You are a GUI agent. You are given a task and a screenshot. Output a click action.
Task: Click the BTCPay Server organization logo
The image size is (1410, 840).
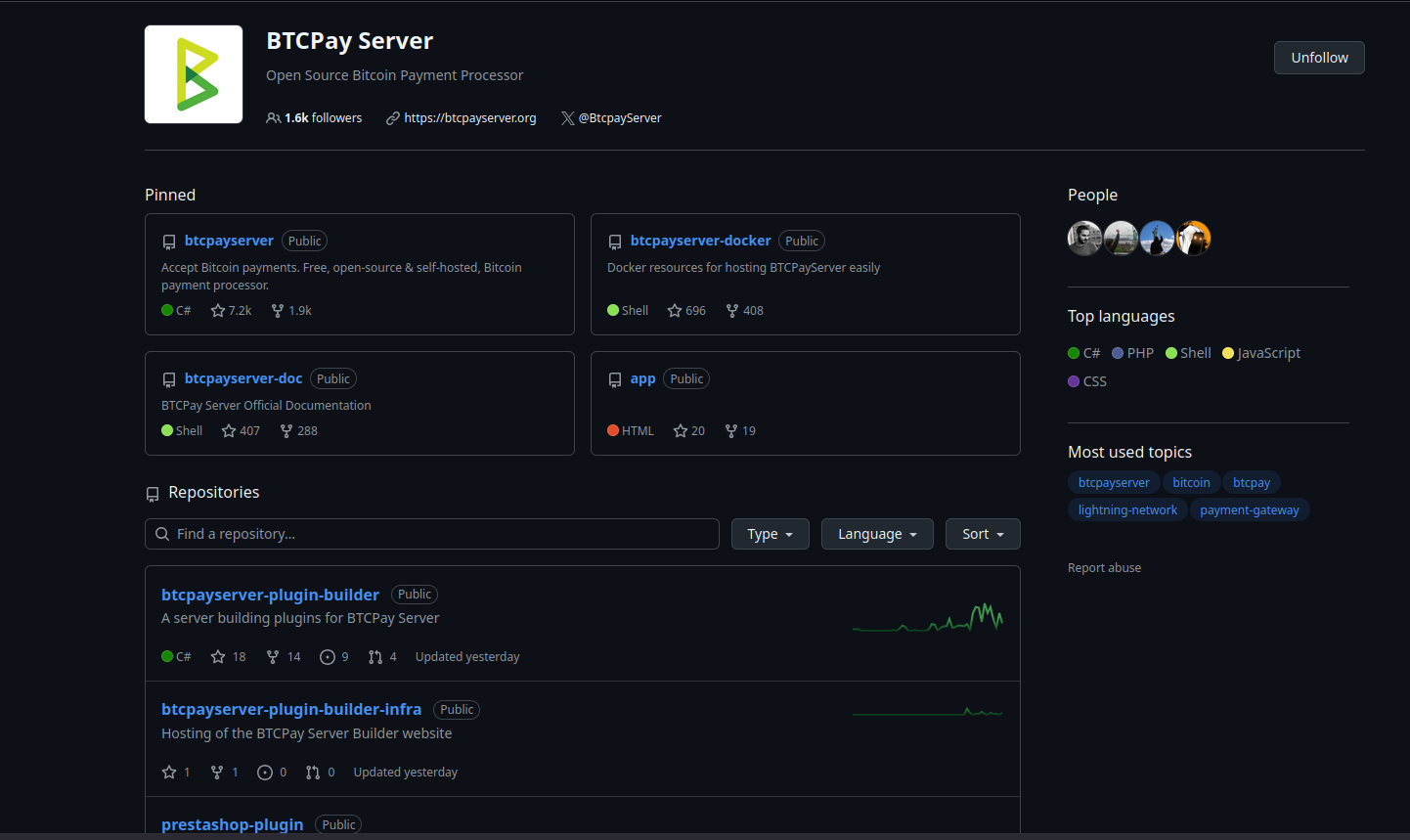pos(194,74)
